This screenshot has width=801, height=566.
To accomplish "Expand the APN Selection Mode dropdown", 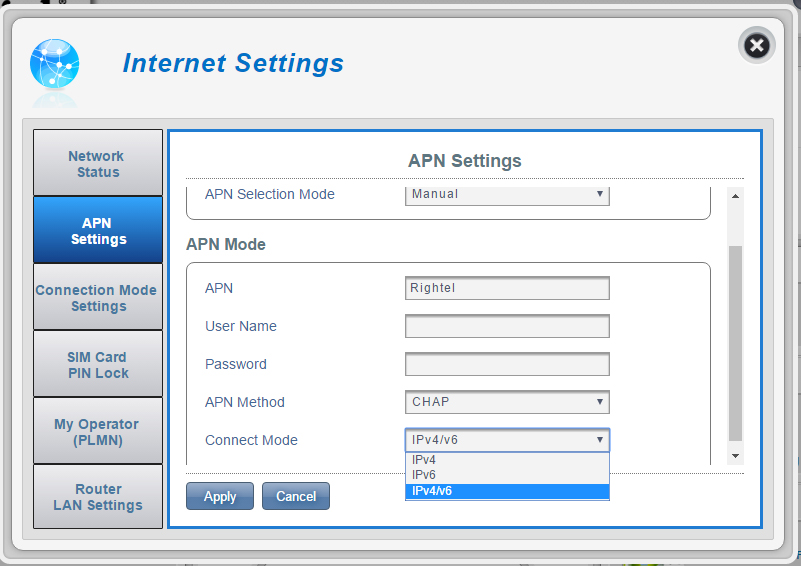I will (507, 194).
